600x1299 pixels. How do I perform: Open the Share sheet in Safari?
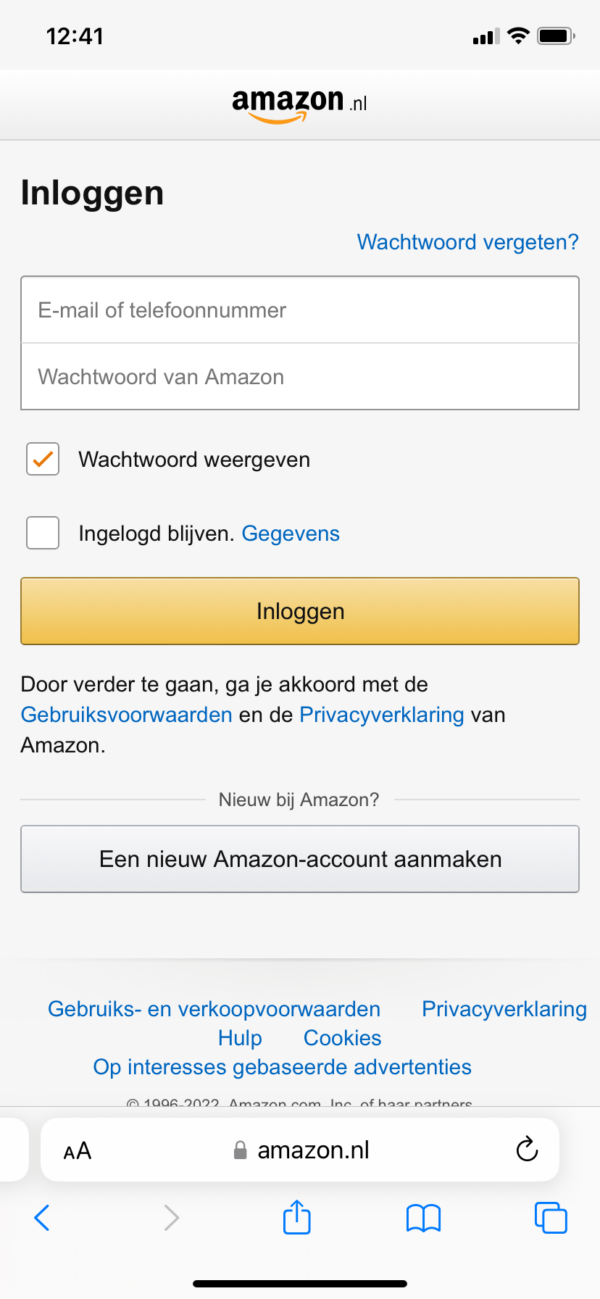(295, 1218)
